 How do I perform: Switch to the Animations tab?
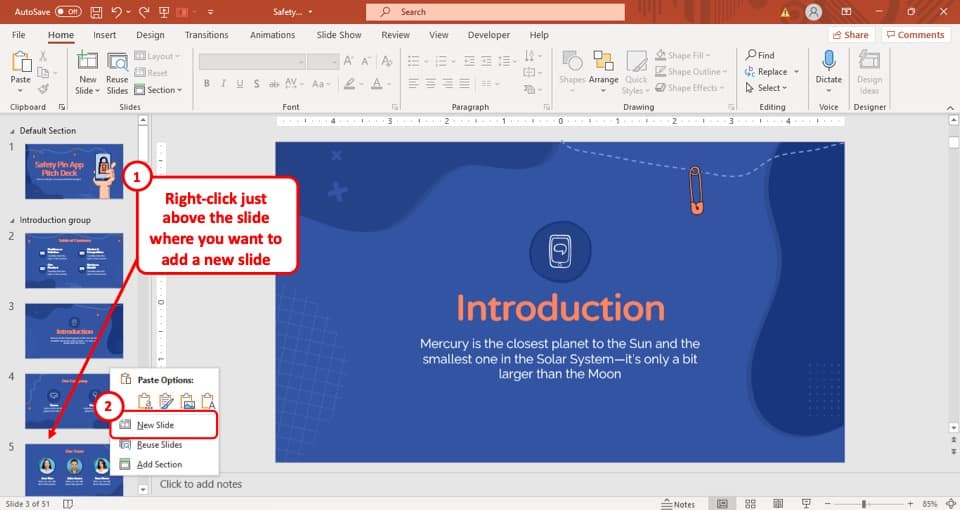click(272, 35)
